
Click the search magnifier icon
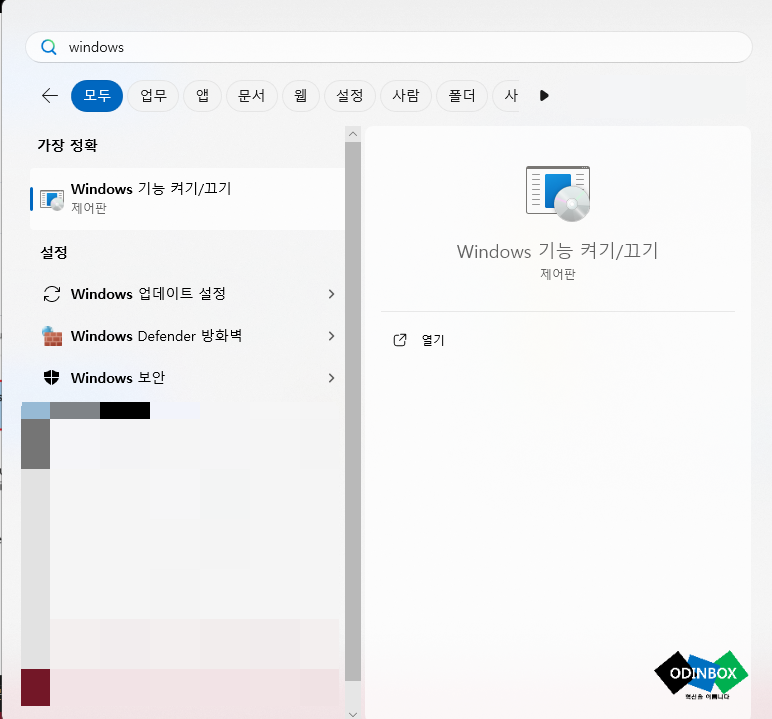[x=49, y=47]
